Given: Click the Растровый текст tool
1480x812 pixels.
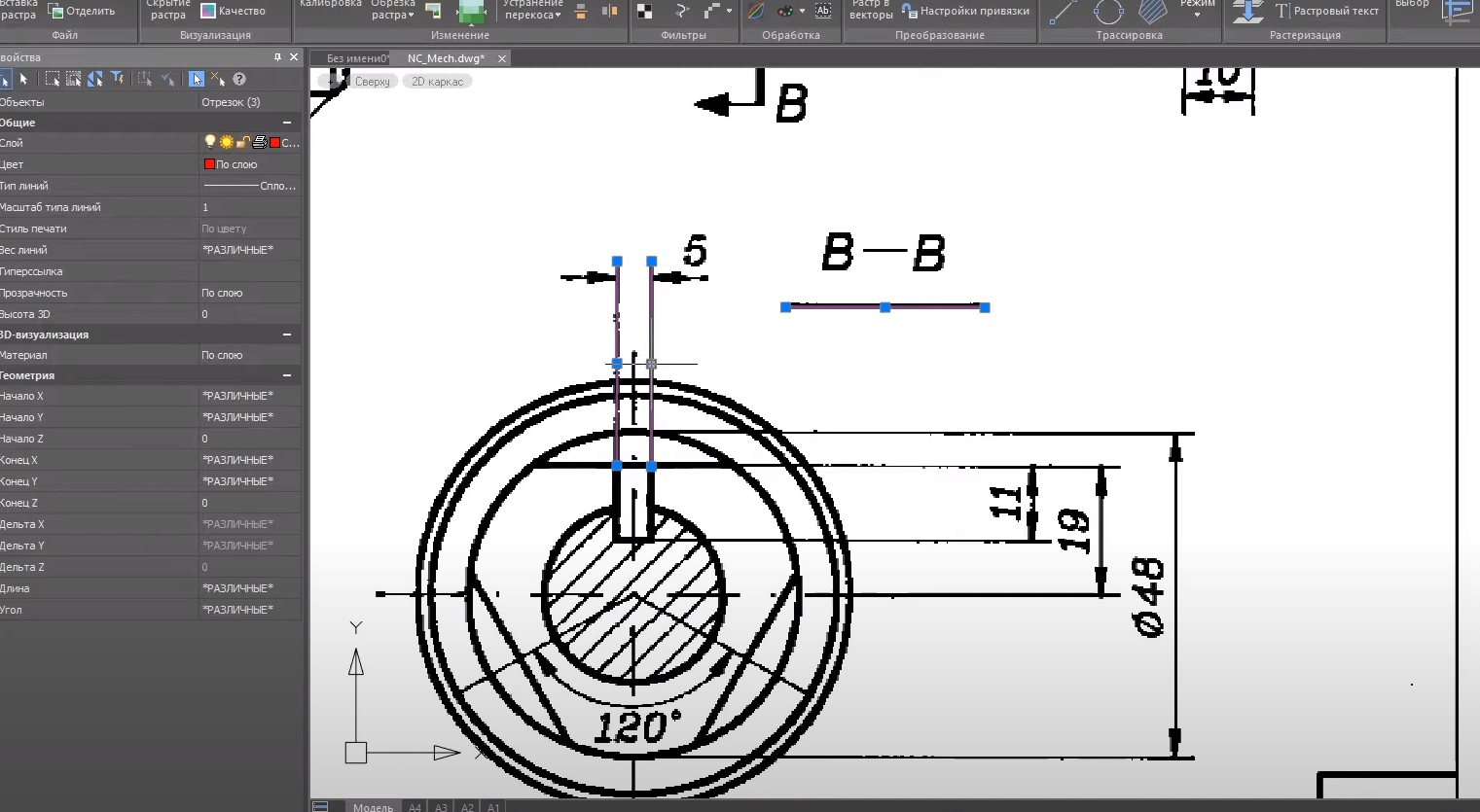Looking at the screenshot, I should click(1327, 11).
